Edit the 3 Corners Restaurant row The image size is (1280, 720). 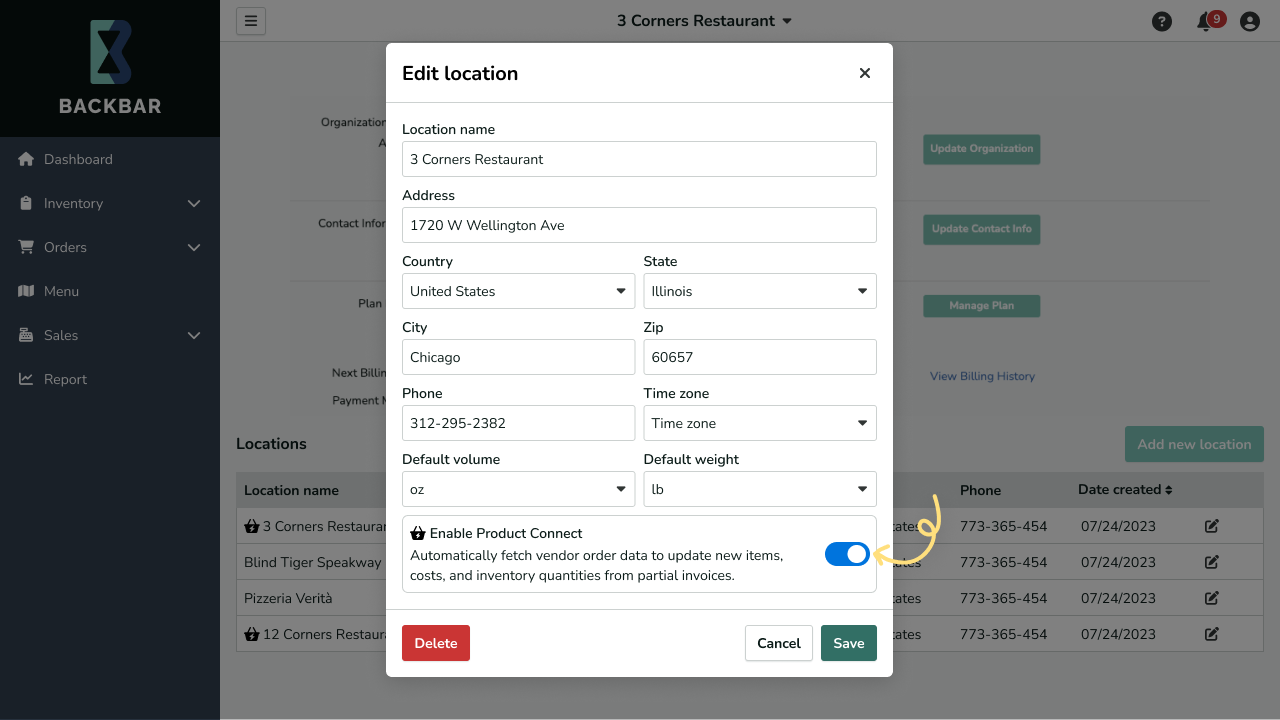click(1212, 526)
